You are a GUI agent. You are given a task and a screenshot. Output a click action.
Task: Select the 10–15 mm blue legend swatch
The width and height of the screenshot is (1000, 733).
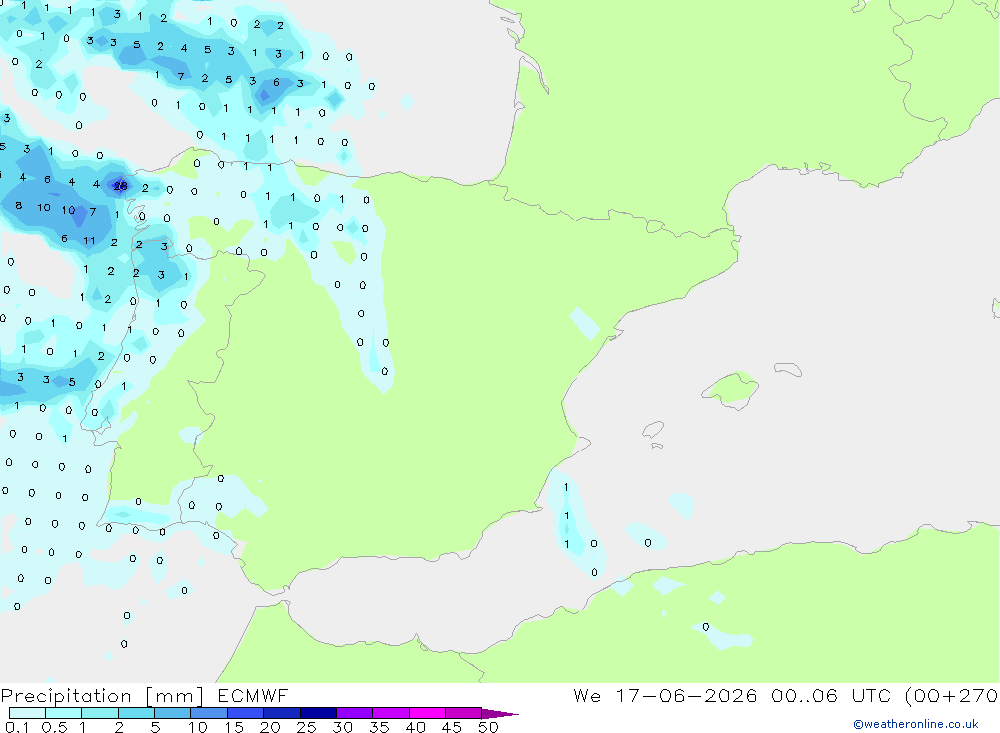click(x=209, y=713)
